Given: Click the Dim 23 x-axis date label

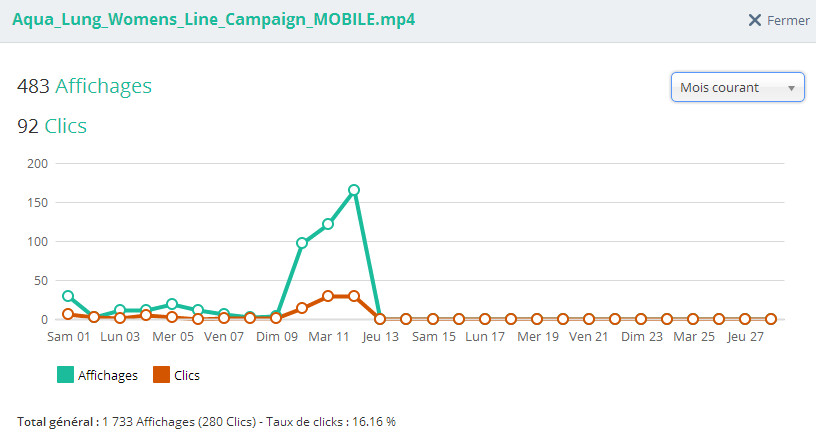Looking at the screenshot, I should (x=641, y=337).
